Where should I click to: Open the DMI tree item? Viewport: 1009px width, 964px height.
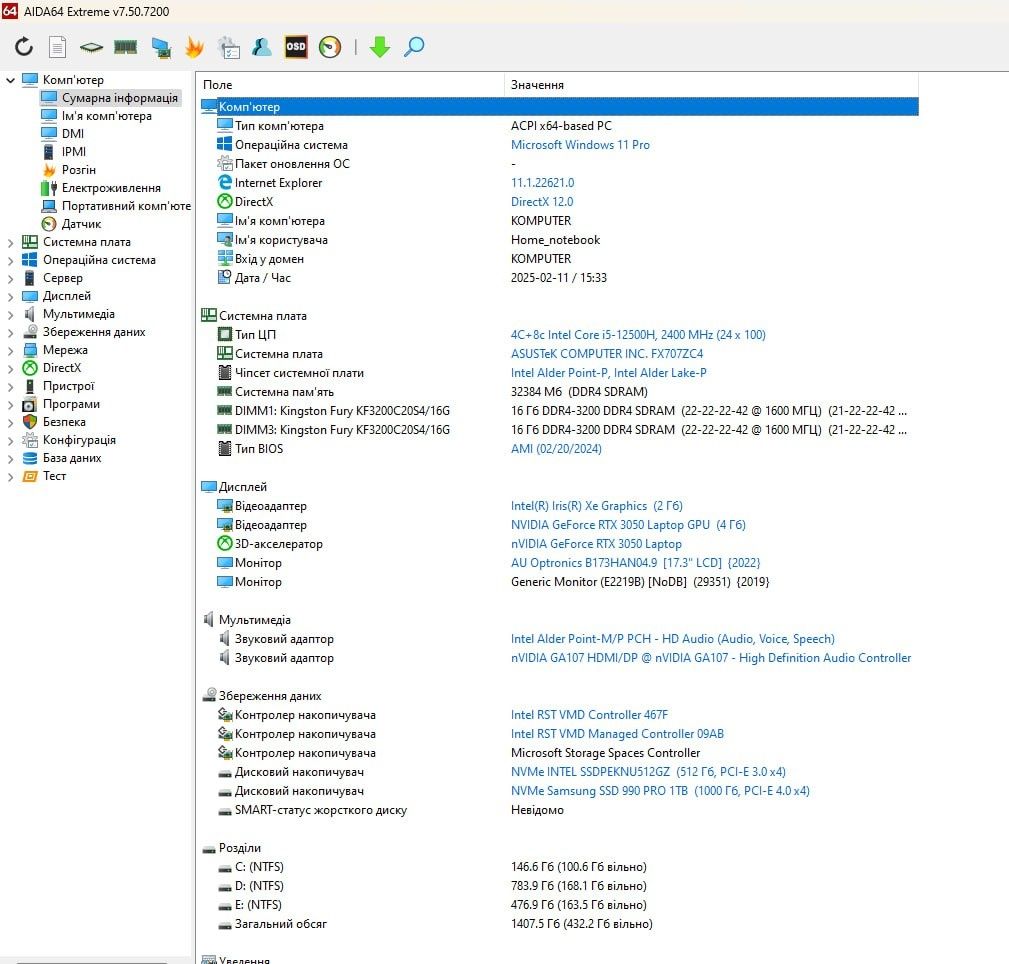point(73,134)
